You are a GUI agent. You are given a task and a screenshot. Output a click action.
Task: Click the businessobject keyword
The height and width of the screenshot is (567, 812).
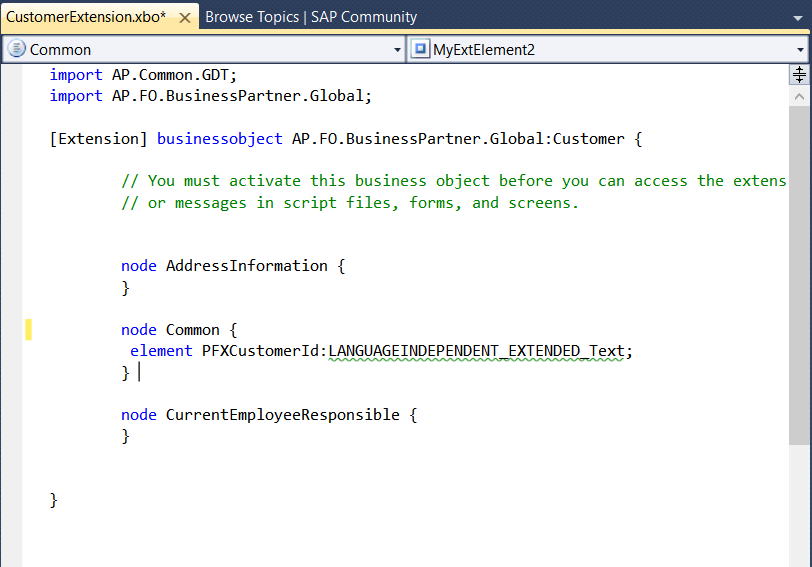click(219, 139)
